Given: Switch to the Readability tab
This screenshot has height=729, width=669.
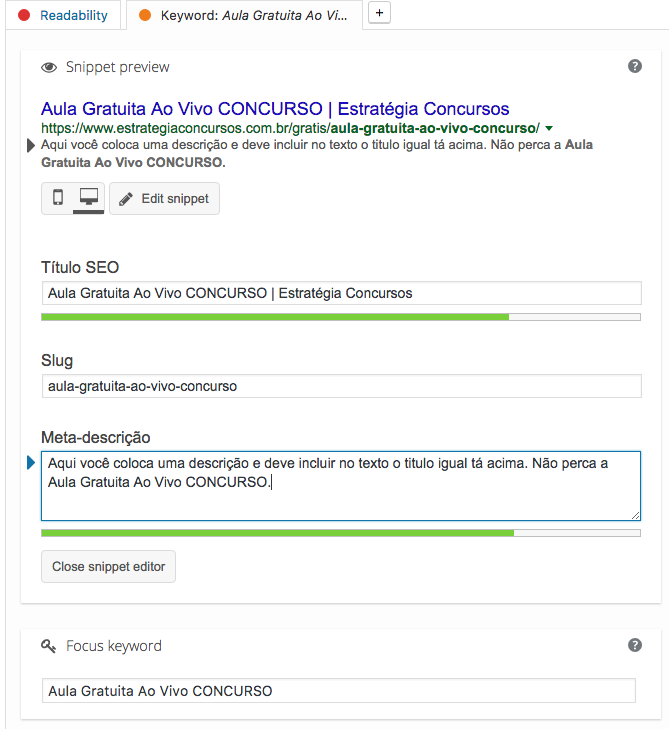Looking at the screenshot, I should coord(64,15).
